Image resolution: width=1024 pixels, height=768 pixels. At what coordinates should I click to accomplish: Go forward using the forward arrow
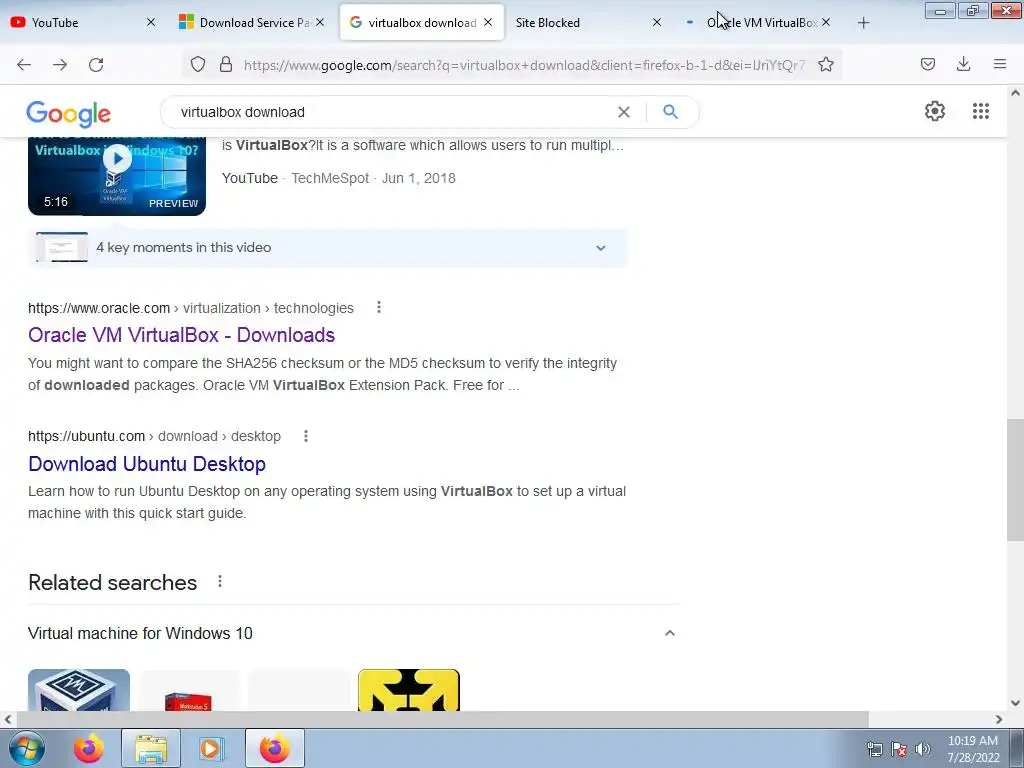pos(60,65)
